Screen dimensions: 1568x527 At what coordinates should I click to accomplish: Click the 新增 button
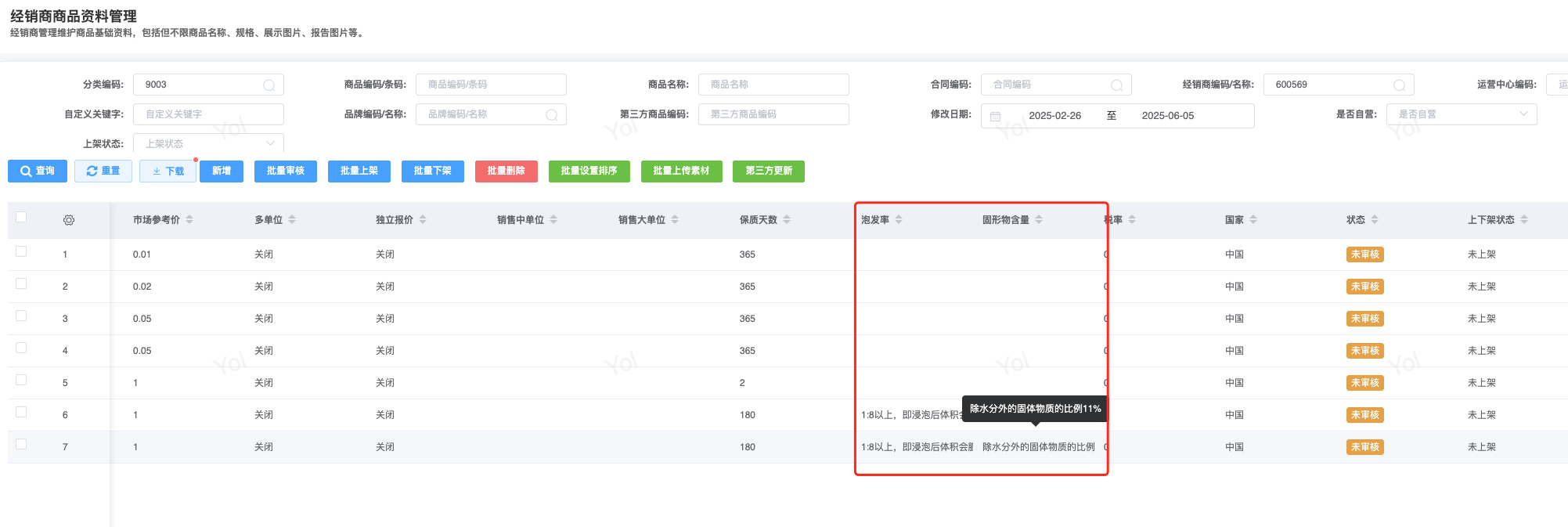pyautogui.click(x=222, y=171)
